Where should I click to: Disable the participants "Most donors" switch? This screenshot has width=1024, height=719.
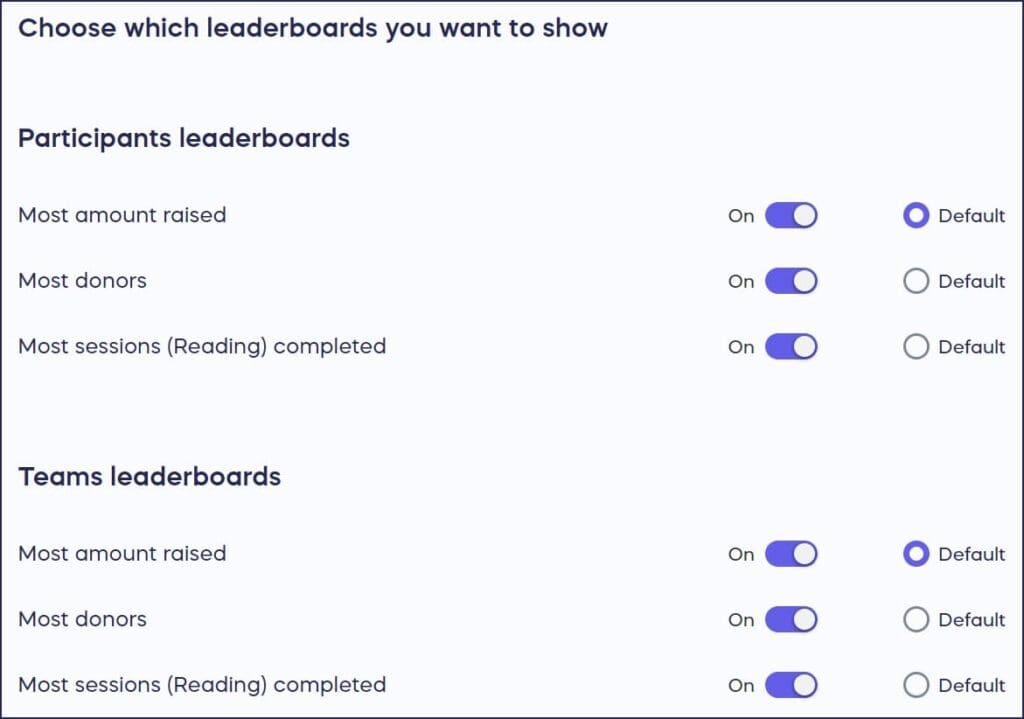[x=791, y=281]
